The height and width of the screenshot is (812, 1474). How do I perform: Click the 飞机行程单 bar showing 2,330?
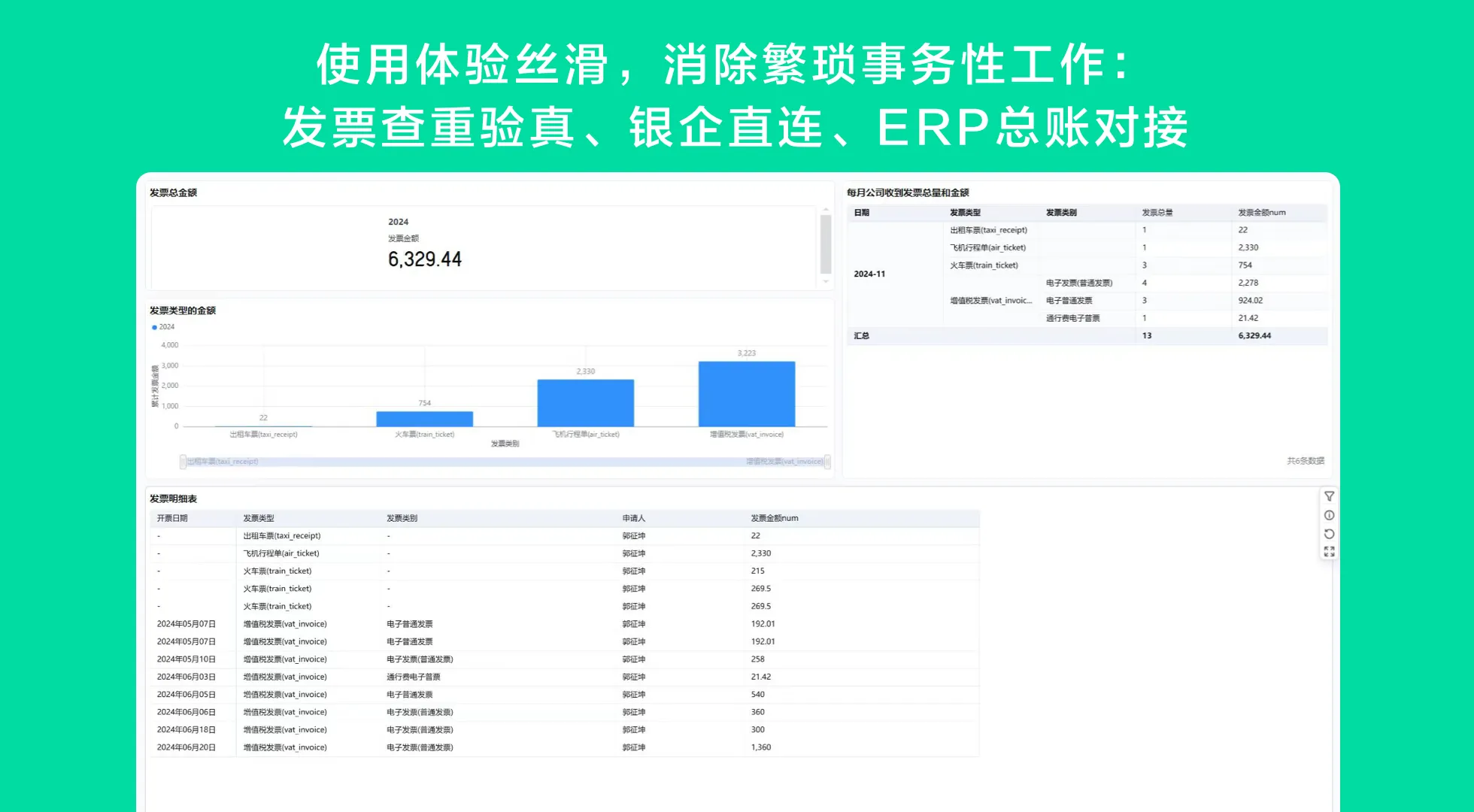(x=585, y=403)
